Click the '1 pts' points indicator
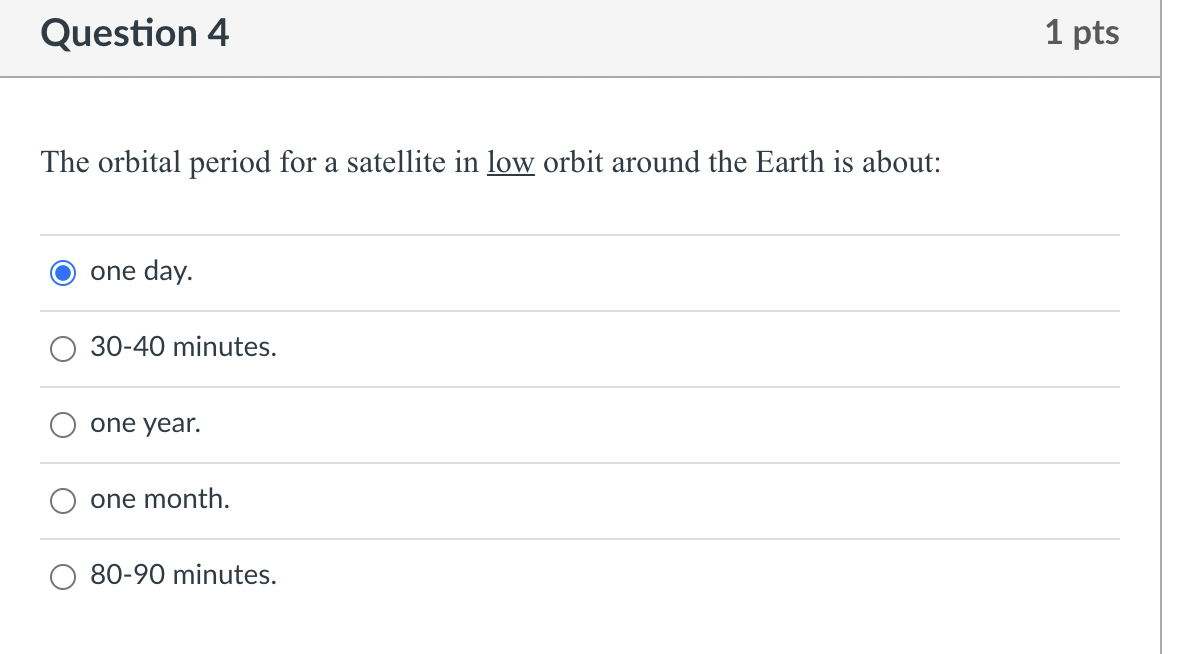Screen dimensions: 1200x654 [x=1082, y=33]
